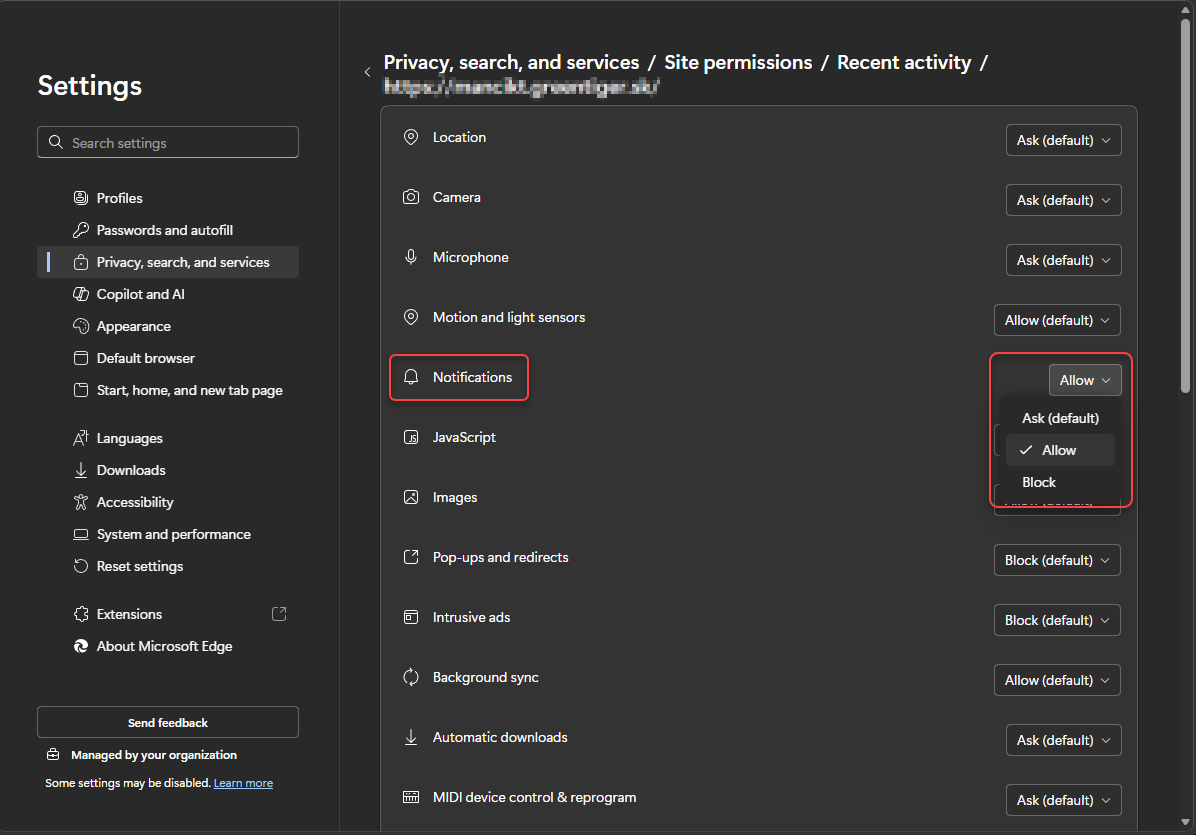This screenshot has height=835, width=1196.
Task: Click the lock icon beside Privacy, search, and services
Action: (81, 262)
